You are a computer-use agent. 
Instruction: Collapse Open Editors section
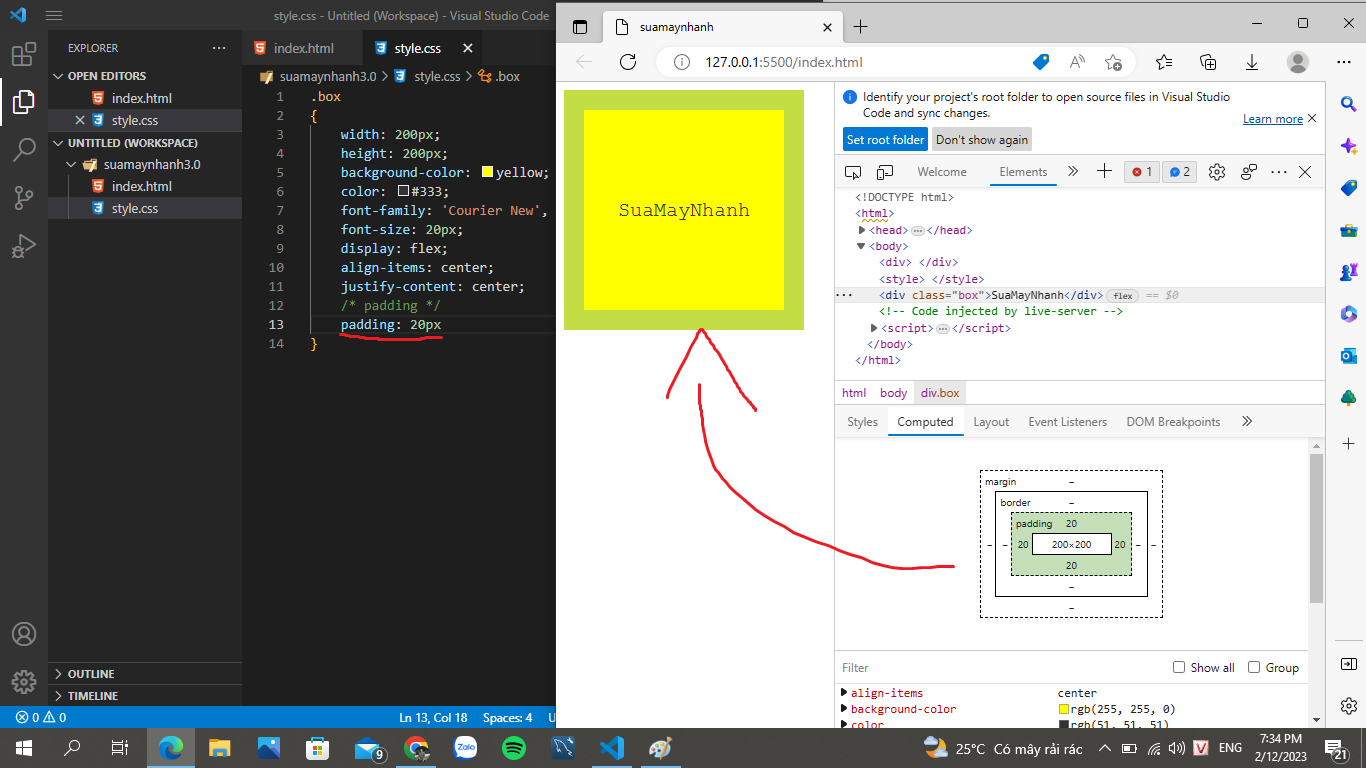[x=58, y=76]
